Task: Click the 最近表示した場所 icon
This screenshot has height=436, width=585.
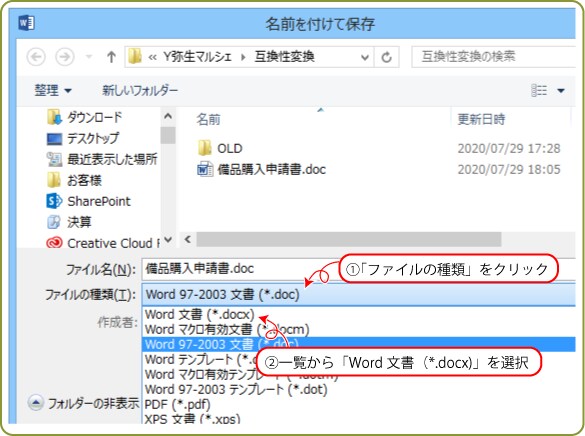Action: [x=54, y=159]
